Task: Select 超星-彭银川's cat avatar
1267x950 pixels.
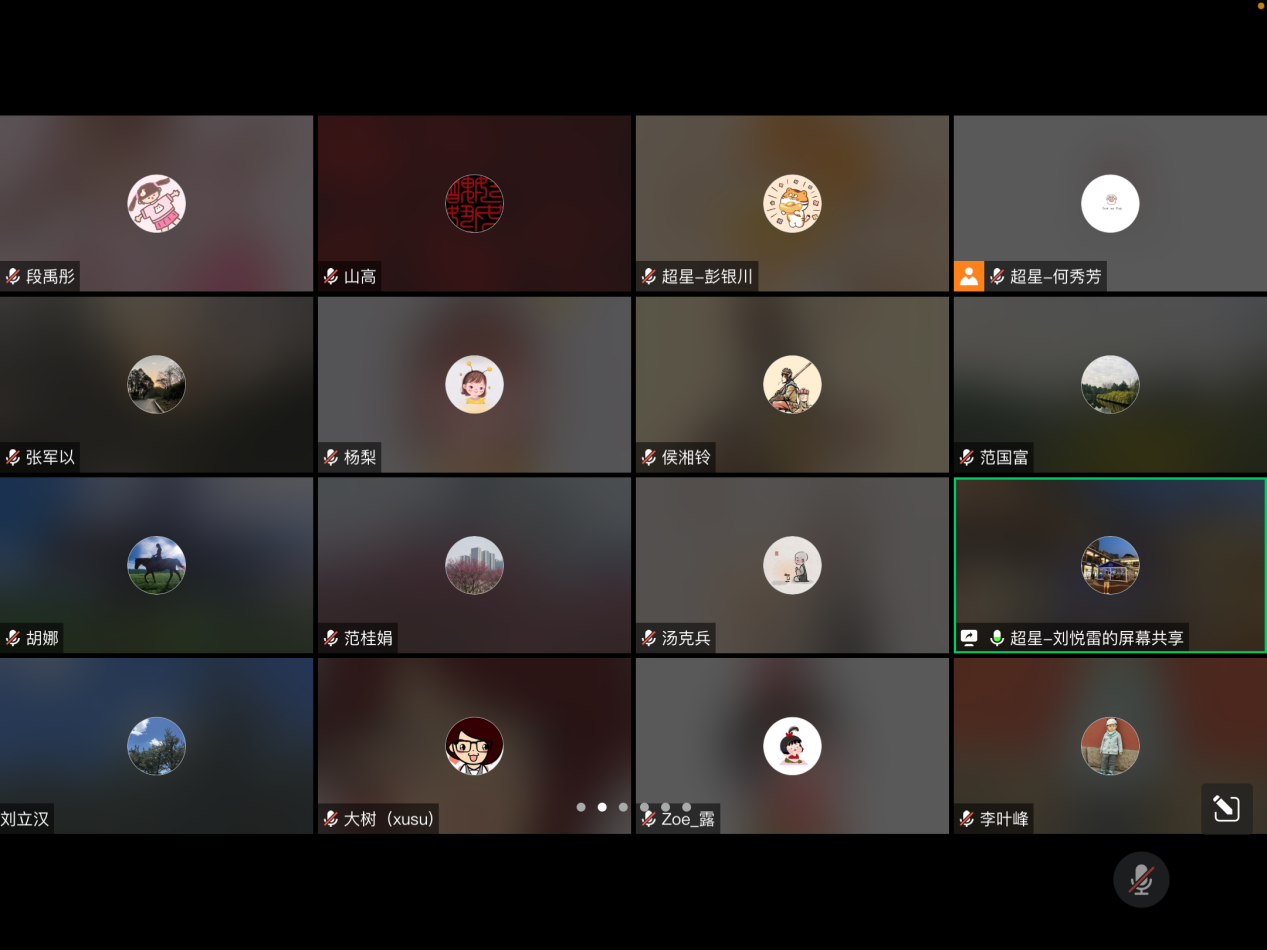Action: tap(792, 204)
